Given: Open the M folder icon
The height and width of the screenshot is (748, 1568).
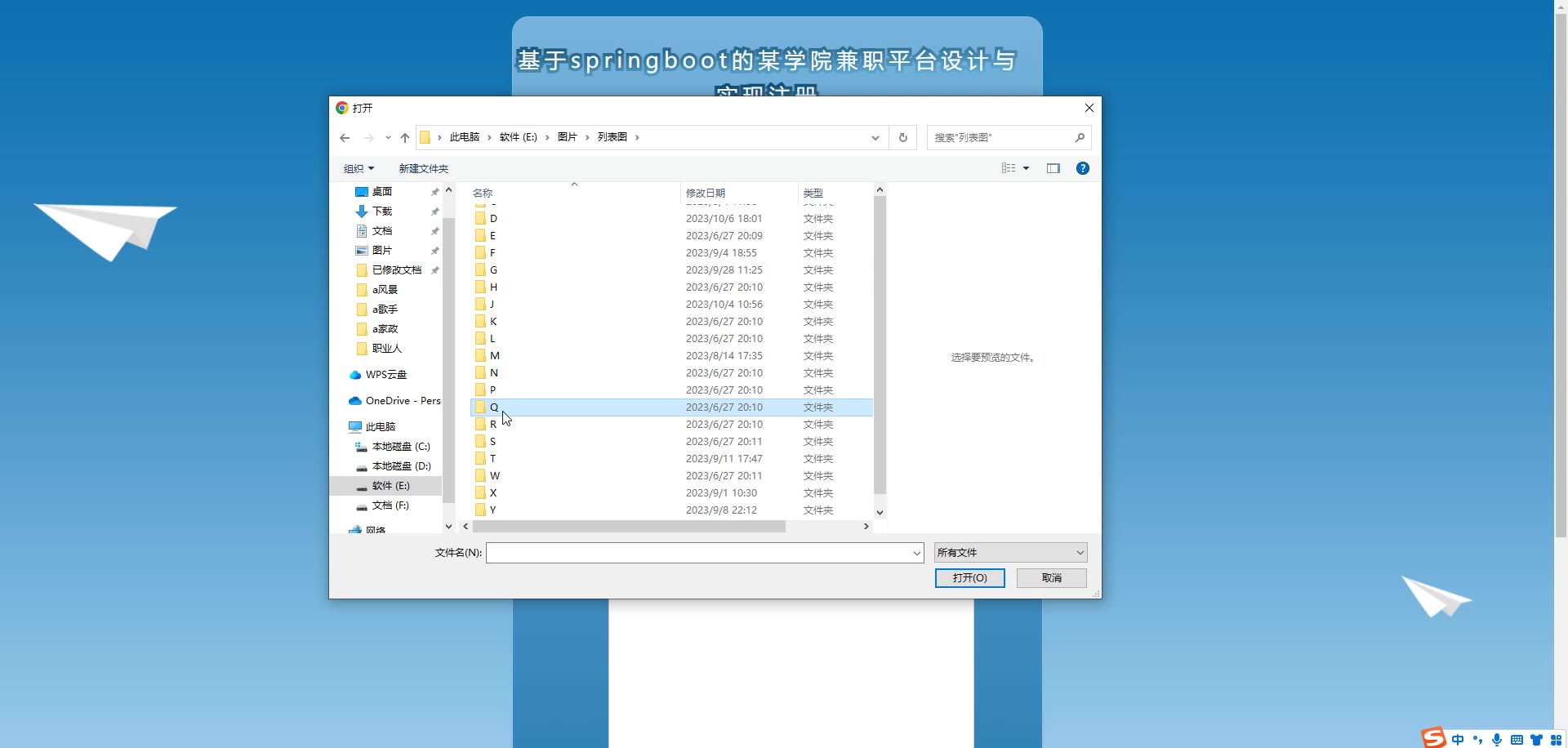Looking at the screenshot, I should (481, 356).
